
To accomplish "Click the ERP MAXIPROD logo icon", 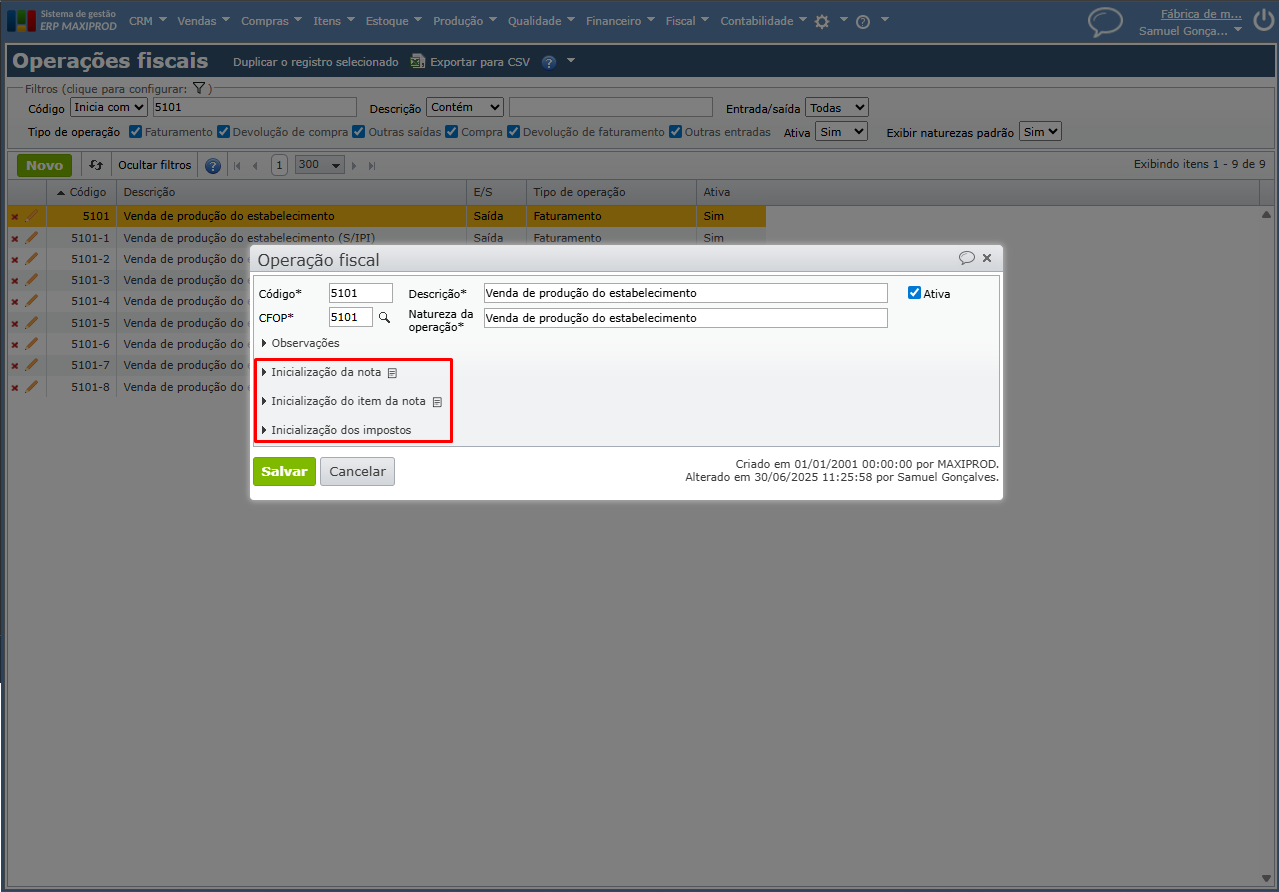I will point(21,21).
